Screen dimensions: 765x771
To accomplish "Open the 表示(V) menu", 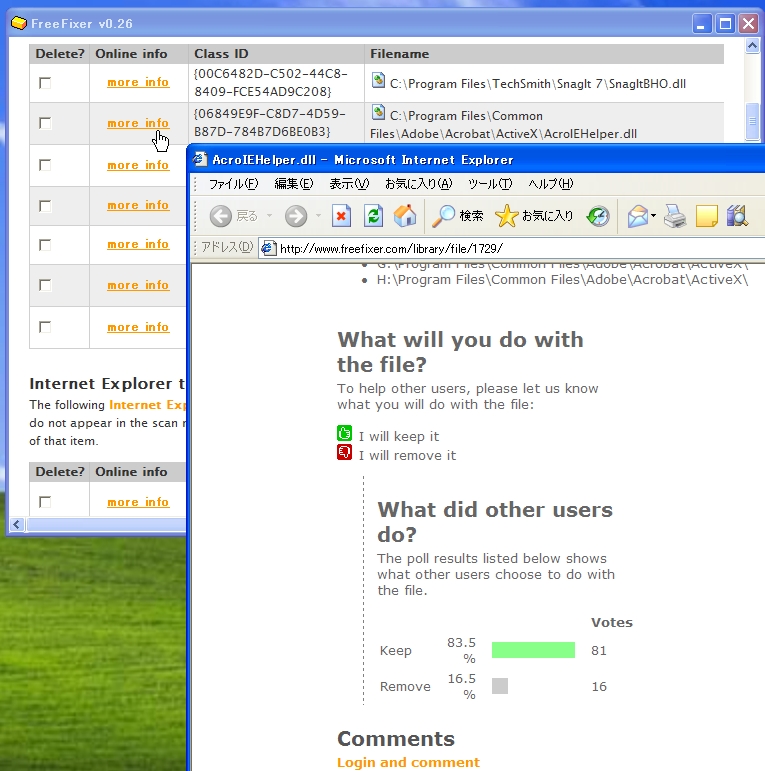I will [349, 184].
